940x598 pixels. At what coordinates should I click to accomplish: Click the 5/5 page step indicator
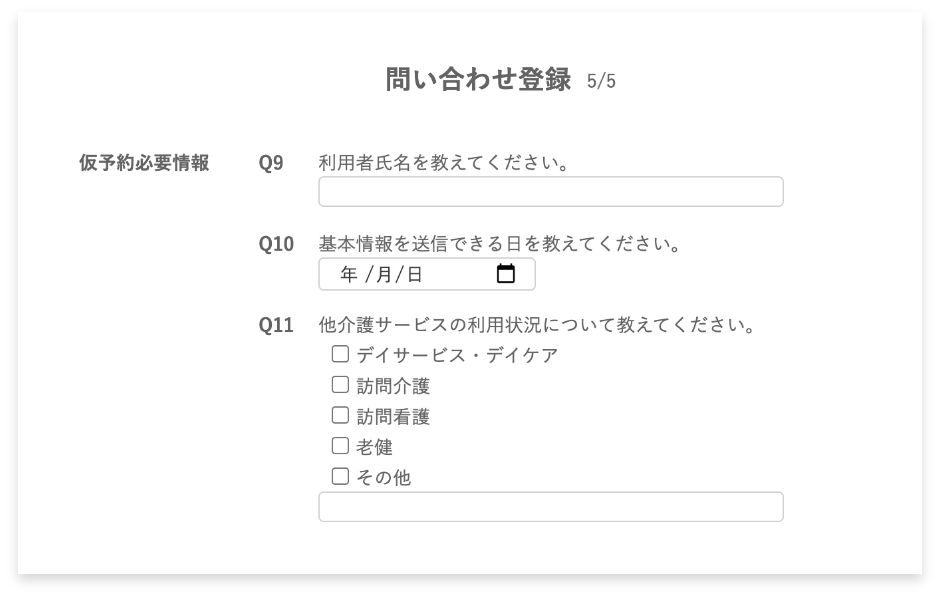click(x=601, y=81)
